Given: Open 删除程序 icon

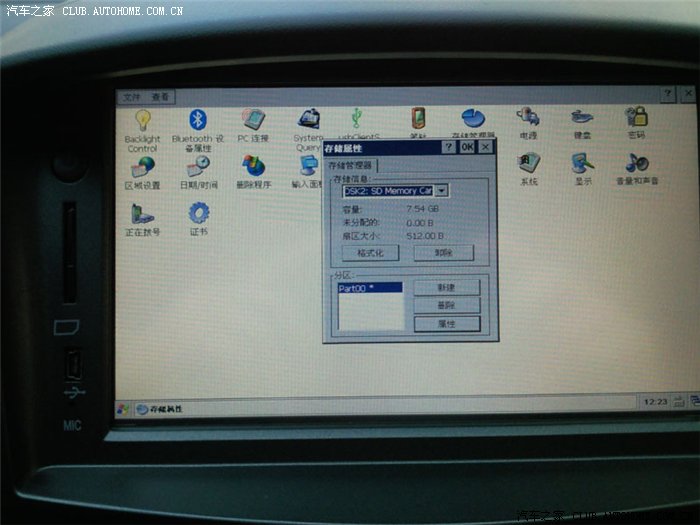Looking at the screenshot, I should (253, 167).
